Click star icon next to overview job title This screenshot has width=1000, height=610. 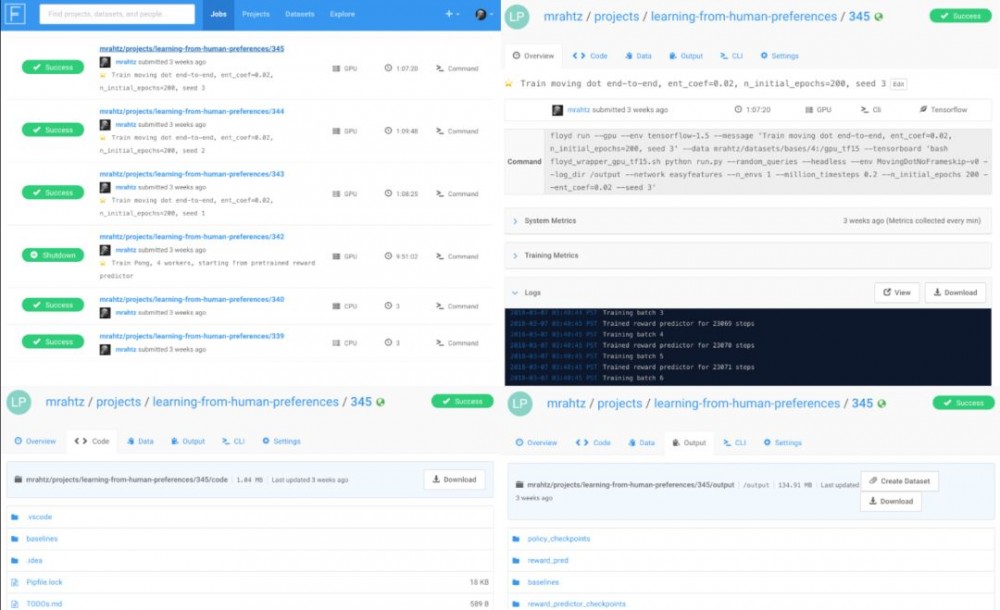(509, 84)
